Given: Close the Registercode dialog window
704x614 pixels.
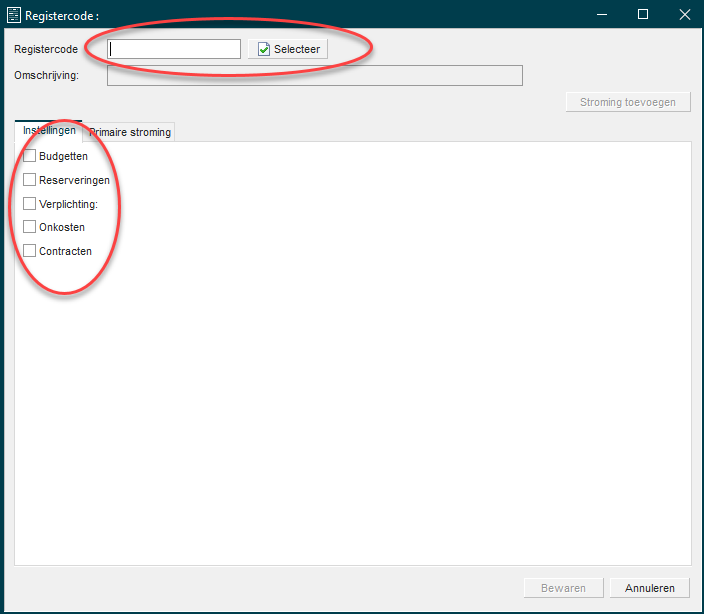Looking at the screenshot, I should (x=684, y=15).
